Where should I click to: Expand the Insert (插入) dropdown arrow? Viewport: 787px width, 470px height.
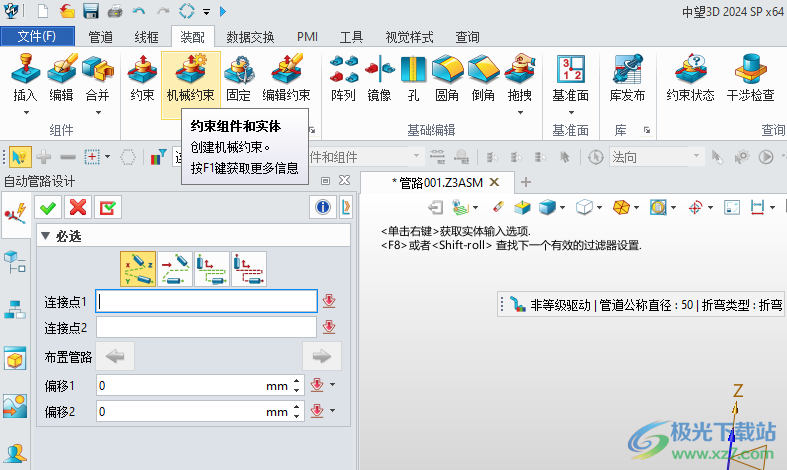[x=26, y=112]
